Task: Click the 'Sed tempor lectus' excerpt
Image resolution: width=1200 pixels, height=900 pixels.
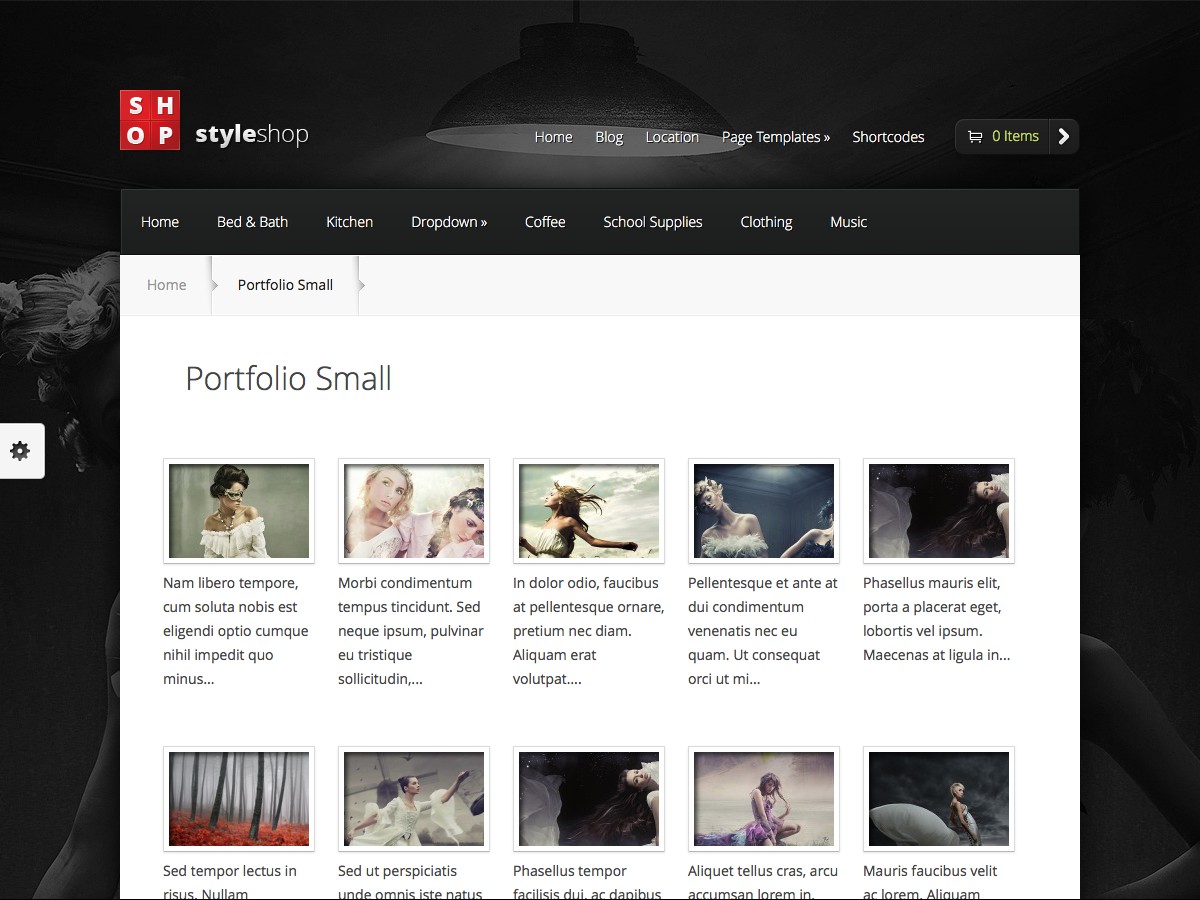Action: coord(230,882)
